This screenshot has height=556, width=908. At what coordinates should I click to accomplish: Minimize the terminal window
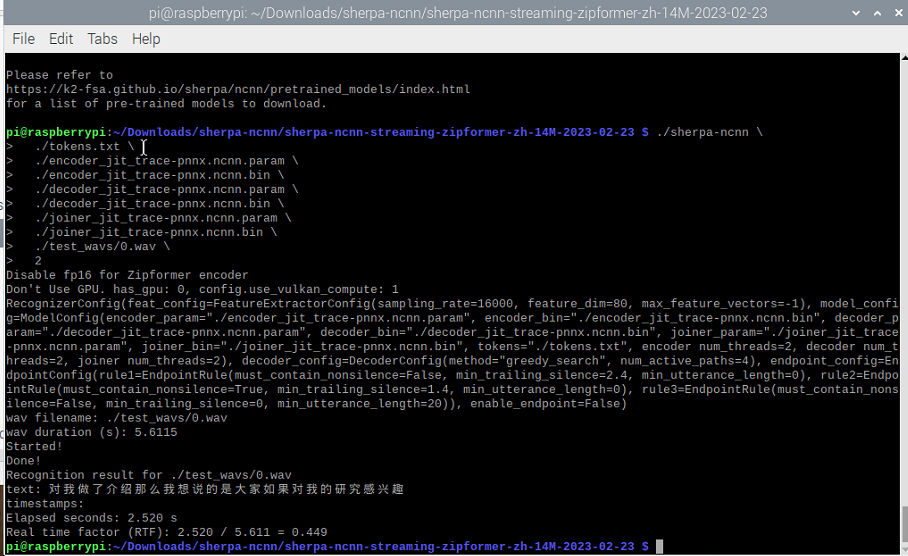pyautogui.click(x=856, y=13)
